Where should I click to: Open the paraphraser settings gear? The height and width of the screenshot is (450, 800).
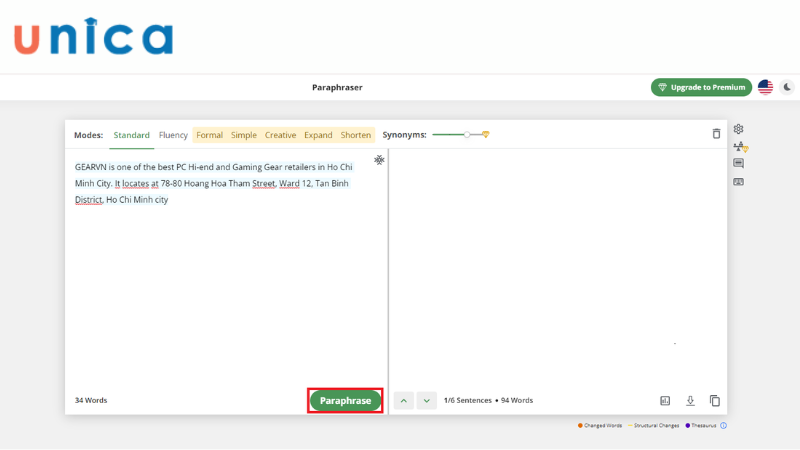[x=738, y=129]
